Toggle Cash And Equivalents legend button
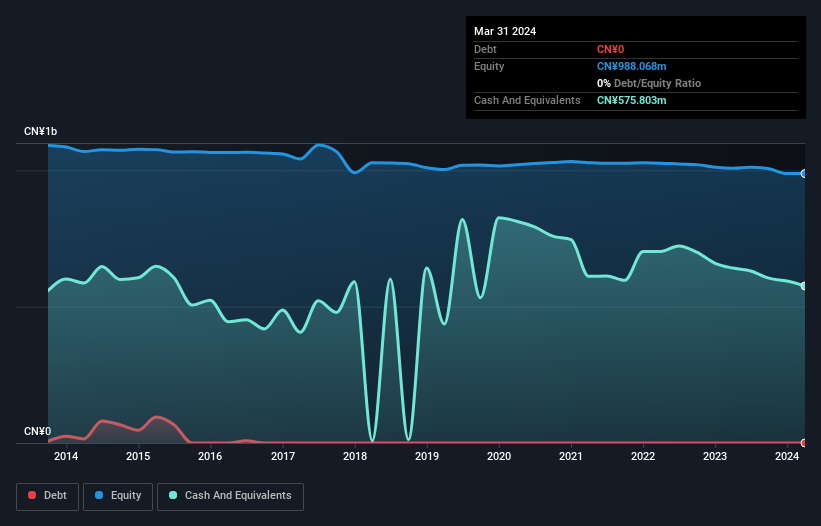The height and width of the screenshot is (526, 821). click(230, 496)
